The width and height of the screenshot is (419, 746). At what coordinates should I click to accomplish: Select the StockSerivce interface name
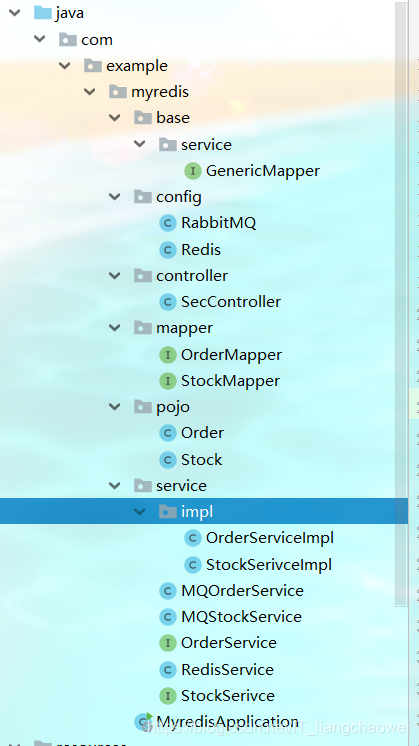tap(228, 696)
